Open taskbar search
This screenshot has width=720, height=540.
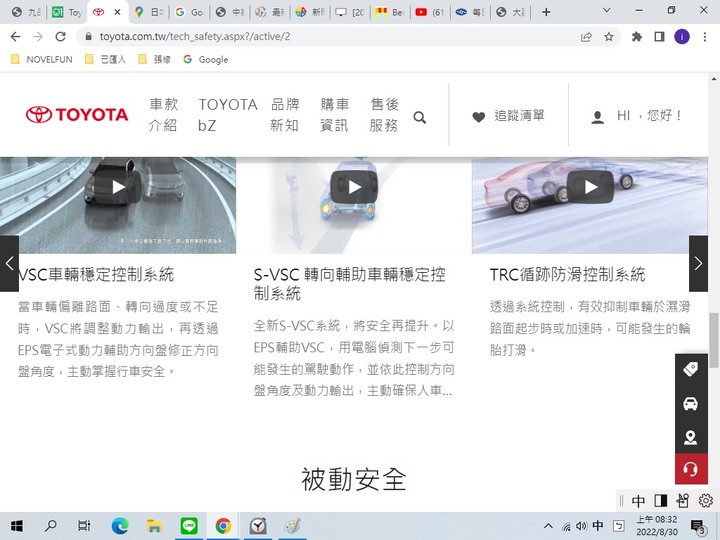pos(51,526)
